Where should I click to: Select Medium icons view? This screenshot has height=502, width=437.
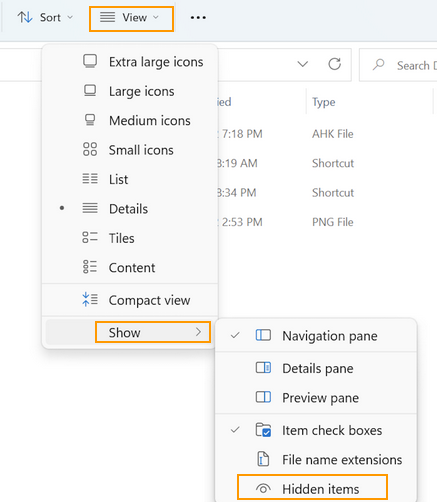(130, 121)
